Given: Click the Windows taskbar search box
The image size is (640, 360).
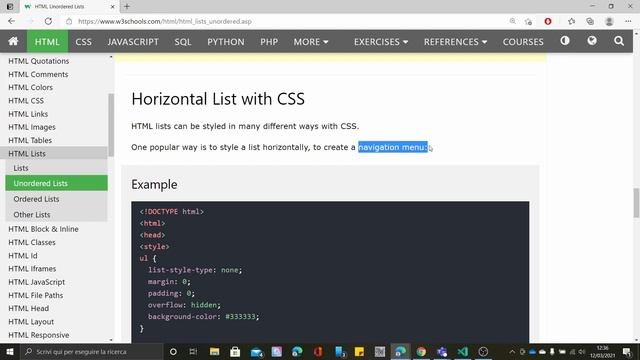Looking at the screenshot, I should [91, 351].
